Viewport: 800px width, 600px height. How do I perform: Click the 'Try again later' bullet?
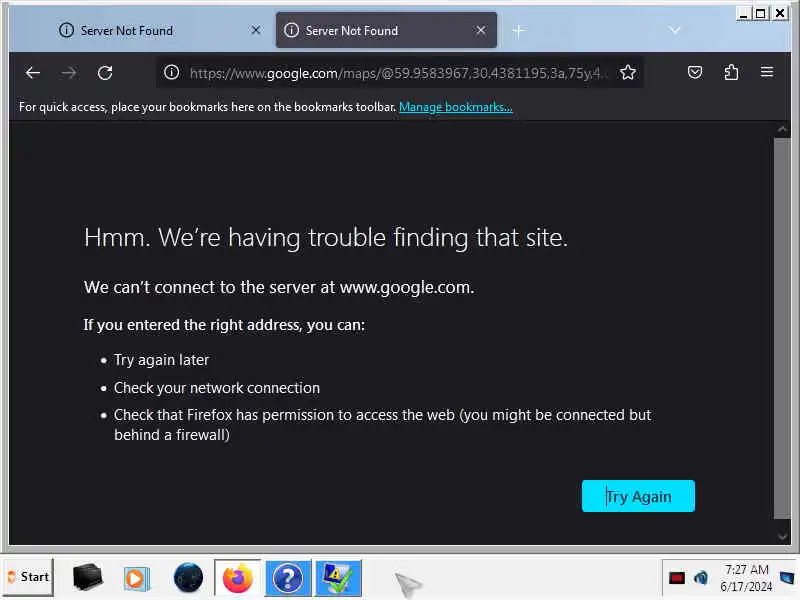click(x=161, y=360)
